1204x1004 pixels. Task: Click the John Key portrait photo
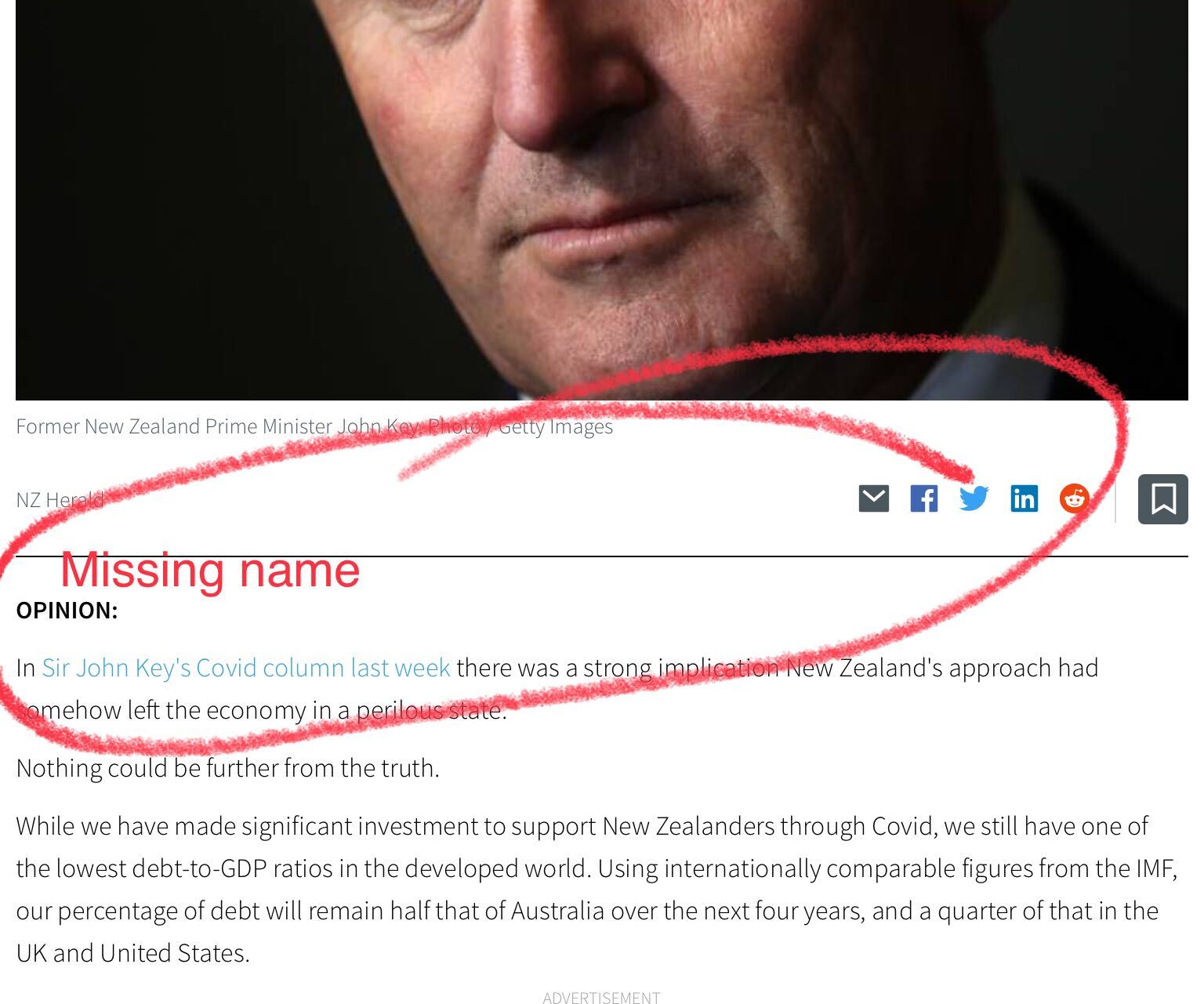pyautogui.click(x=602, y=200)
